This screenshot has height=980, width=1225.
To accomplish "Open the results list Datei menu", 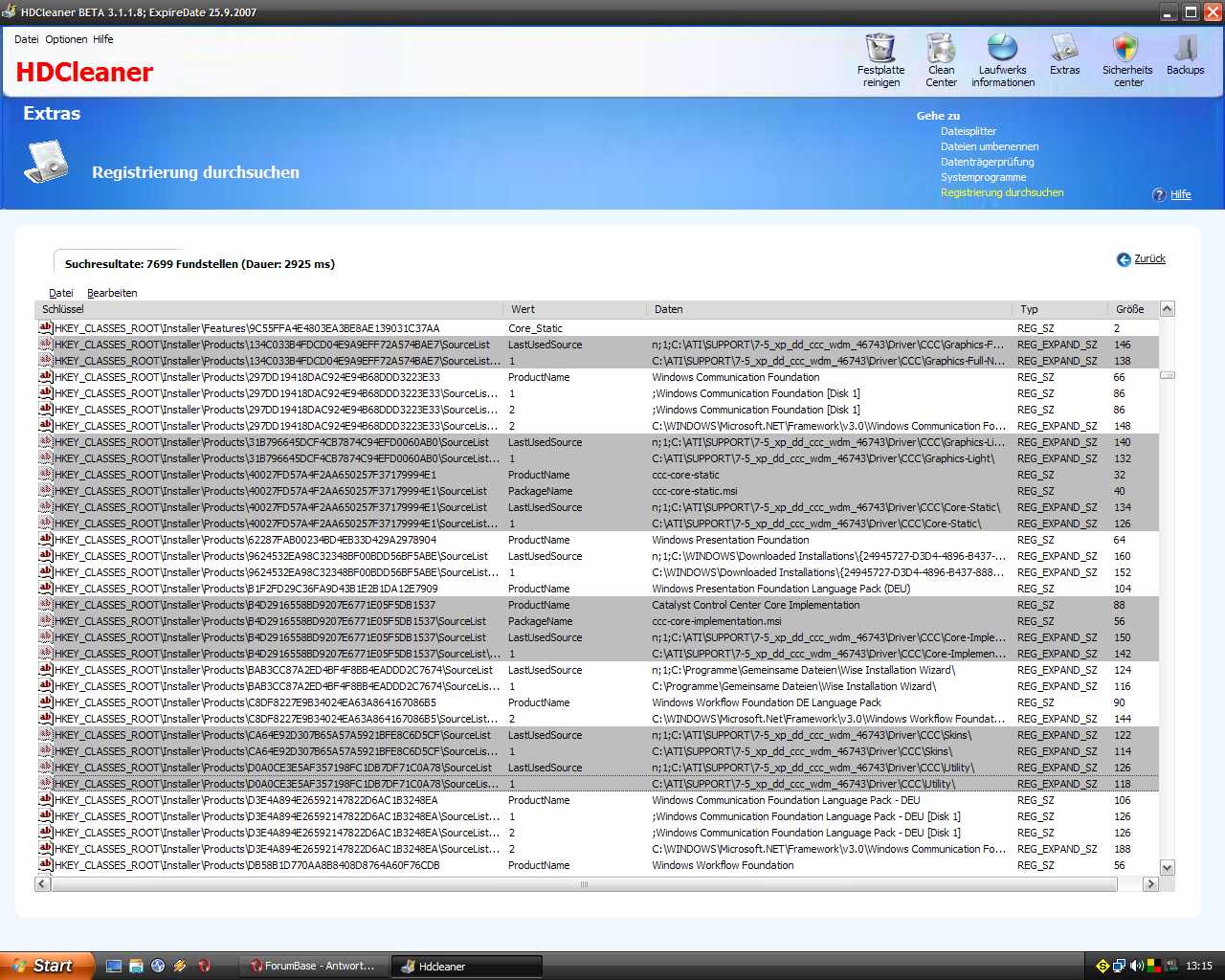I will click(61, 293).
